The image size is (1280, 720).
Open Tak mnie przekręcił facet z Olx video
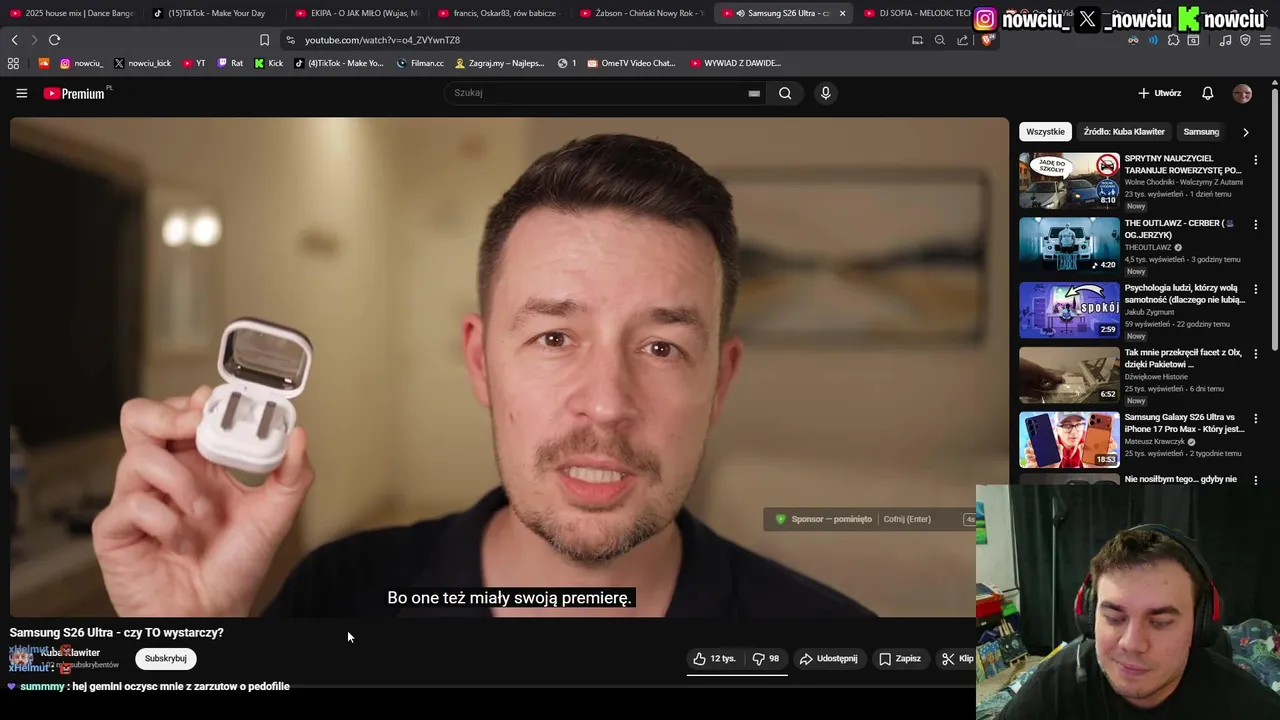click(1069, 375)
